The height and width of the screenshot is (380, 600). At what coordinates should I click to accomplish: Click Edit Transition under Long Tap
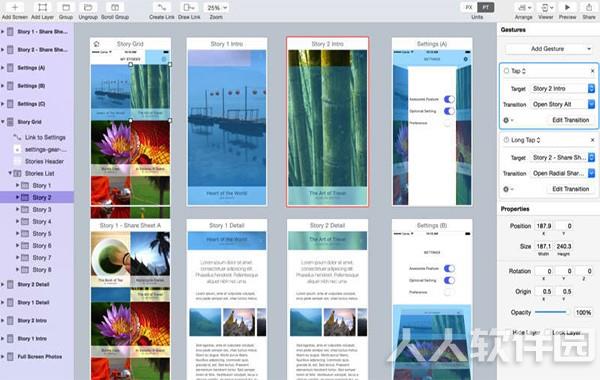point(570,189)
